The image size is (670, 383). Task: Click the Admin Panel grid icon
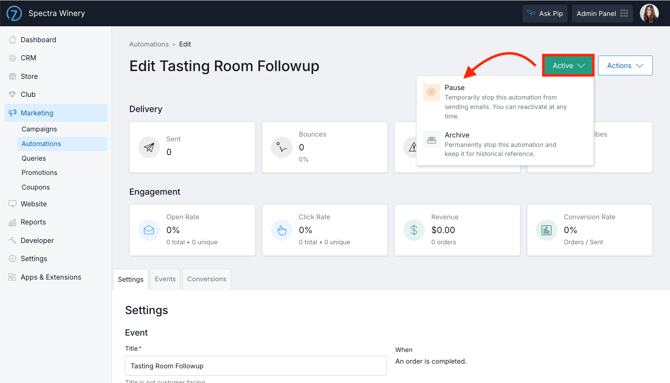click(624, 13)
